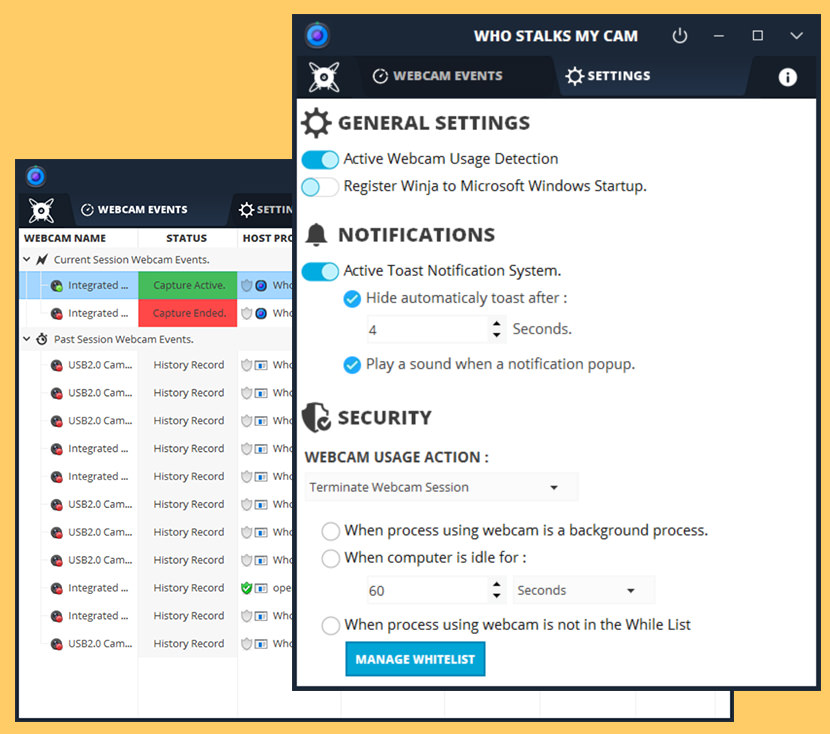Click the Security shield icon

tap(317, 418)
